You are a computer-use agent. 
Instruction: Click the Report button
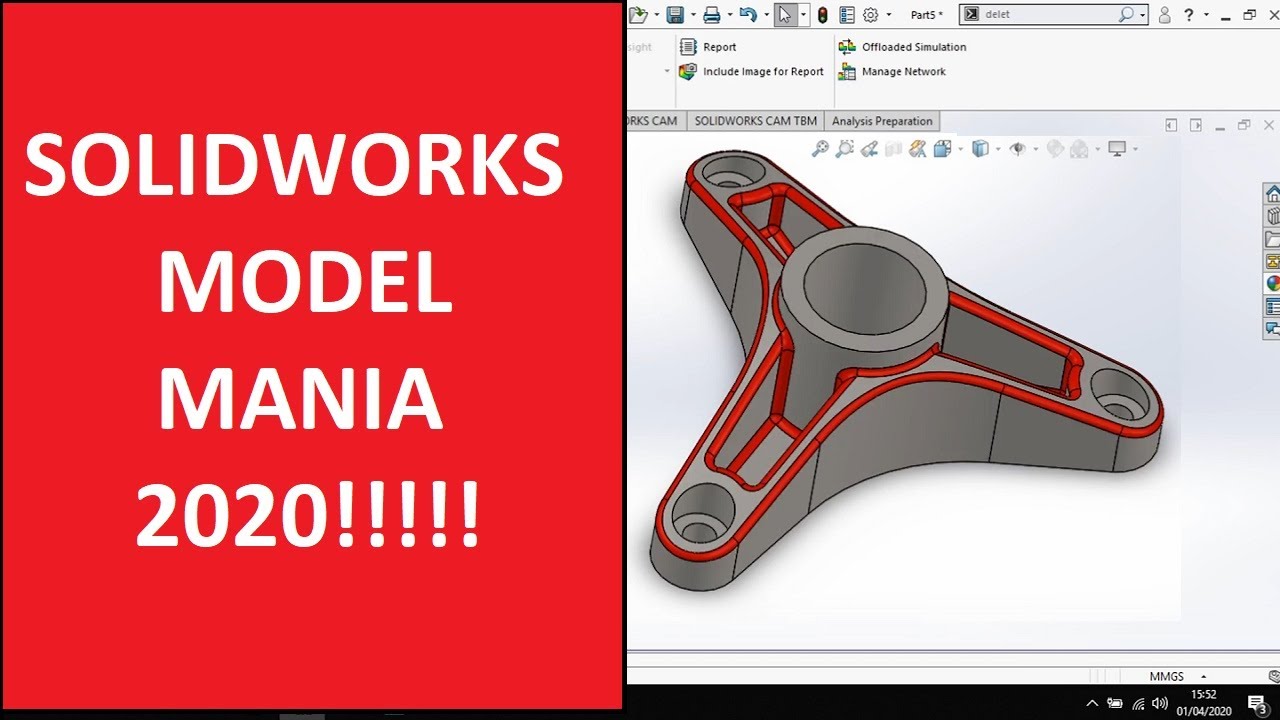[x=708, y=47]
